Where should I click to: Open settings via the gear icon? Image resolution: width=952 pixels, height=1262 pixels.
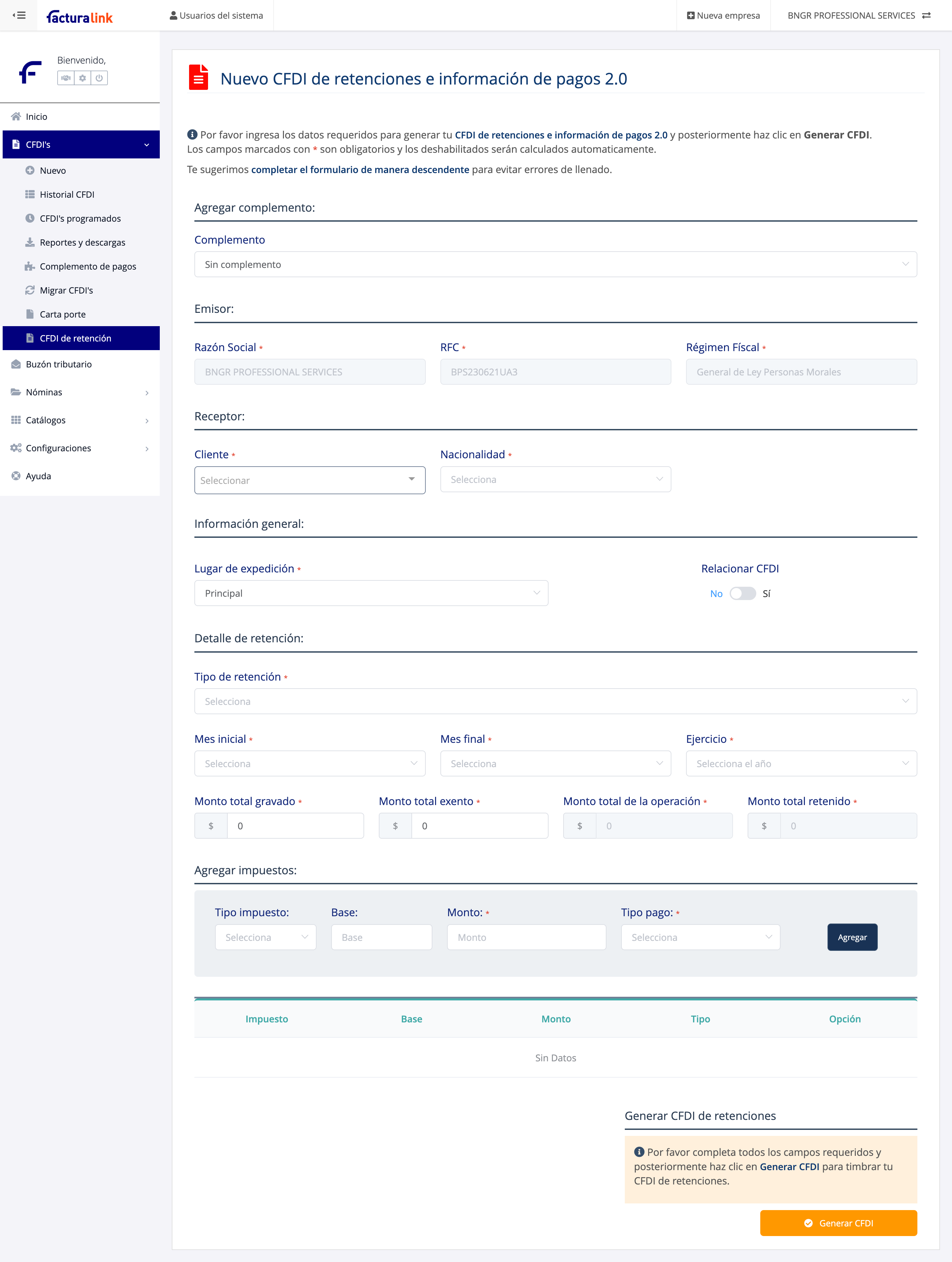(83, 78)
